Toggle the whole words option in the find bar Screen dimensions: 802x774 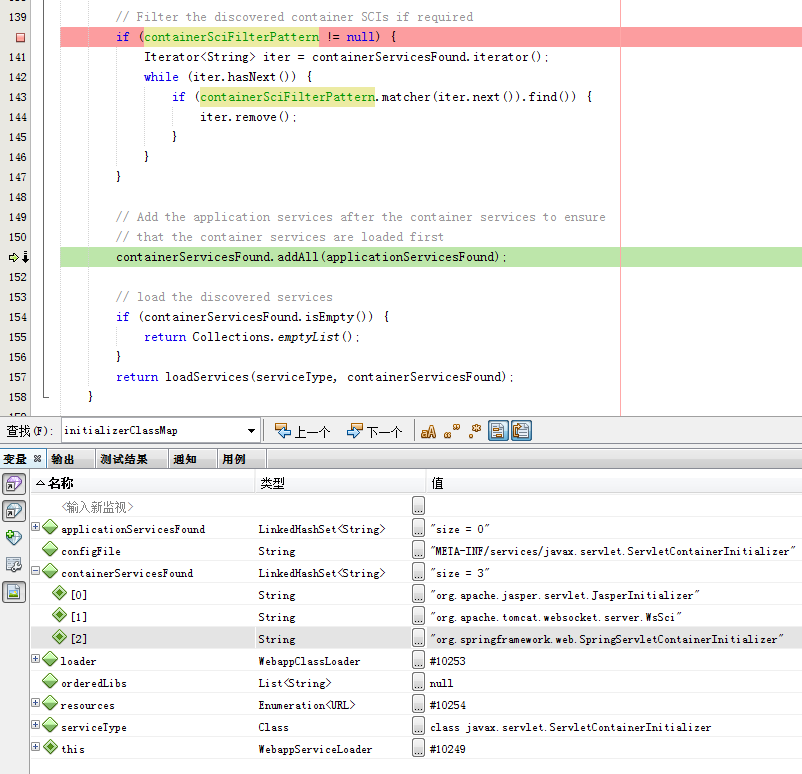pyautogui.click(x=452, y=432)
